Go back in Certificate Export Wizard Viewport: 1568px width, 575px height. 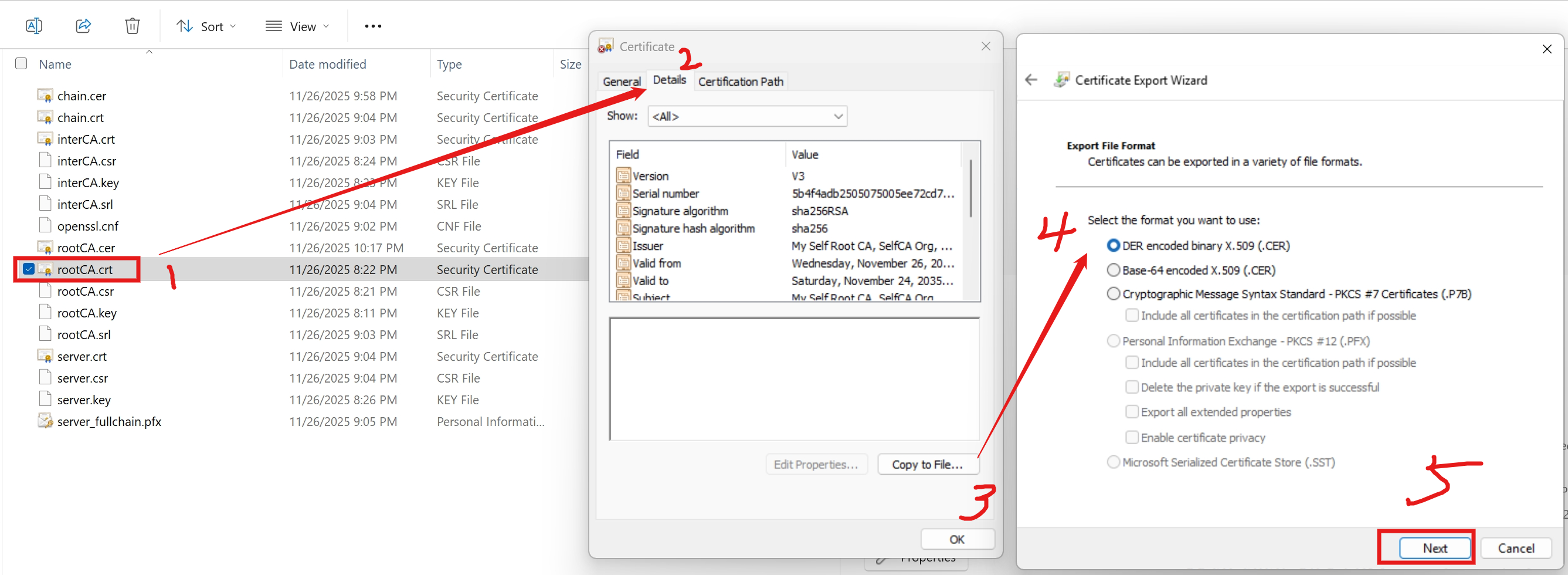click(1031, 80)
